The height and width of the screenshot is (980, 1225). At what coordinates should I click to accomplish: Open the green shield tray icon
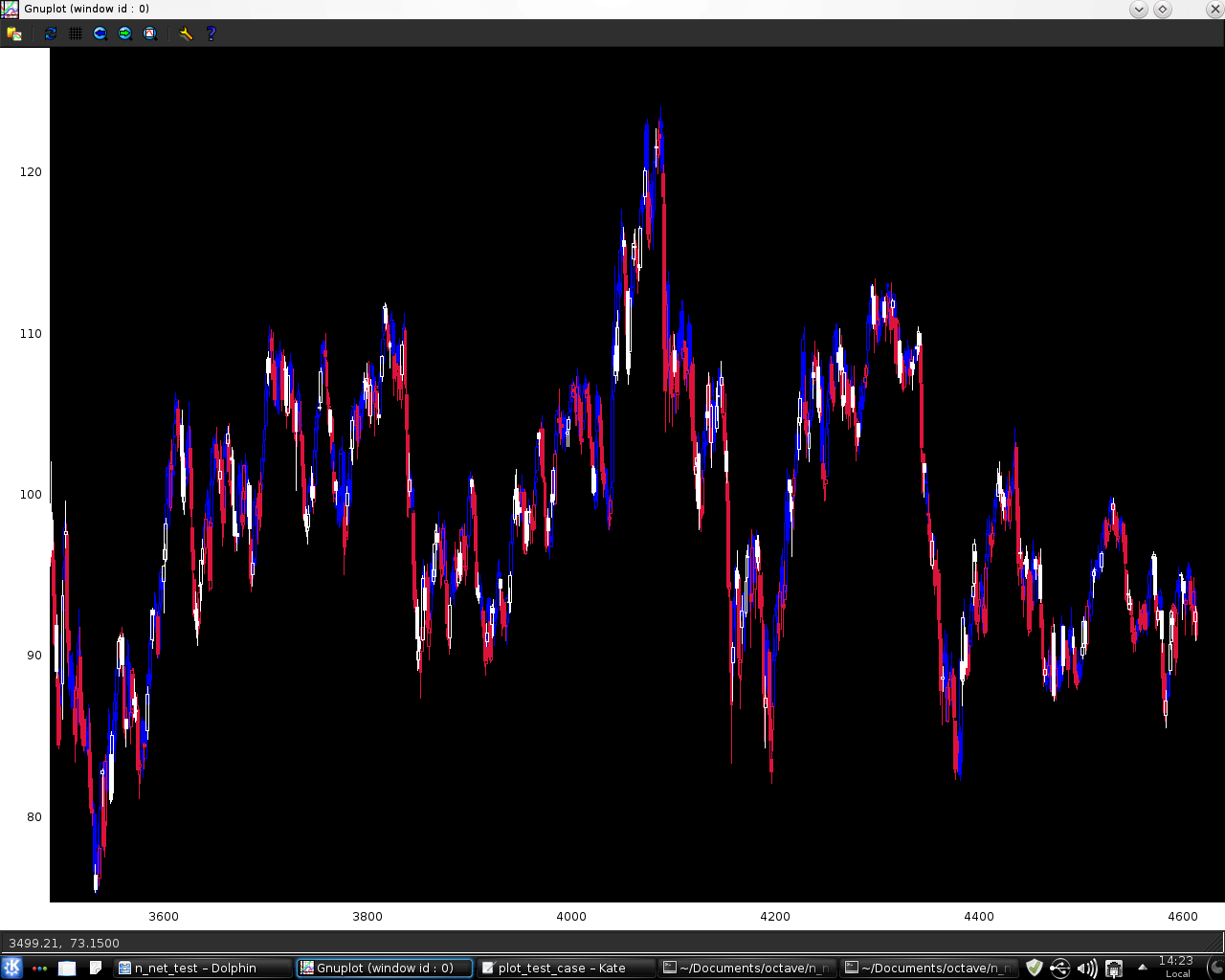[x=1035, y=969]
